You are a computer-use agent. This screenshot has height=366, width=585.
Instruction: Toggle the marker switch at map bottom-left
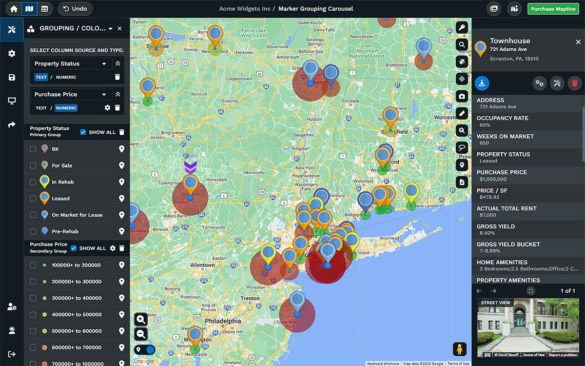pos(146,350)
